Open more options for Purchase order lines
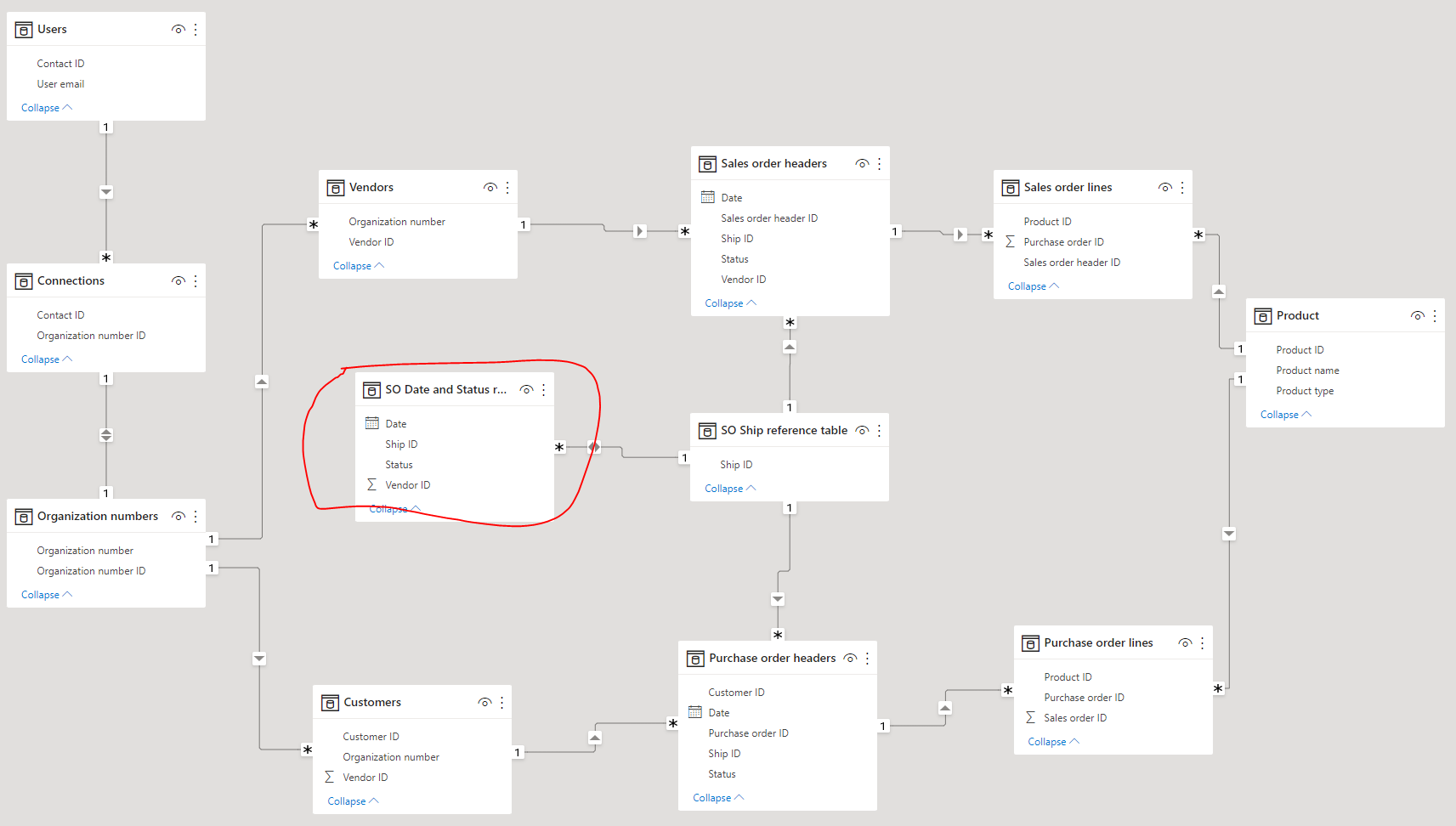This screenshot has height=826, width=1456. (1202, 643)
